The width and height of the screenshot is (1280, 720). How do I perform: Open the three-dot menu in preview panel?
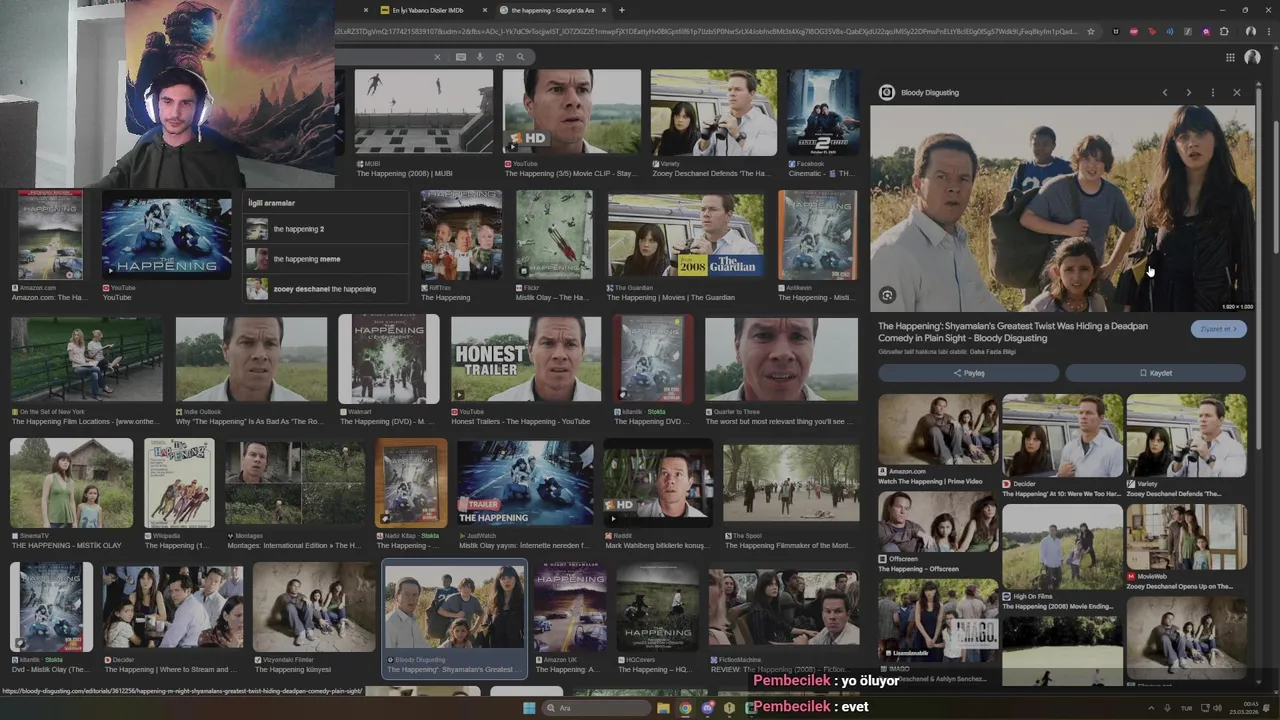coord(1212,92)
